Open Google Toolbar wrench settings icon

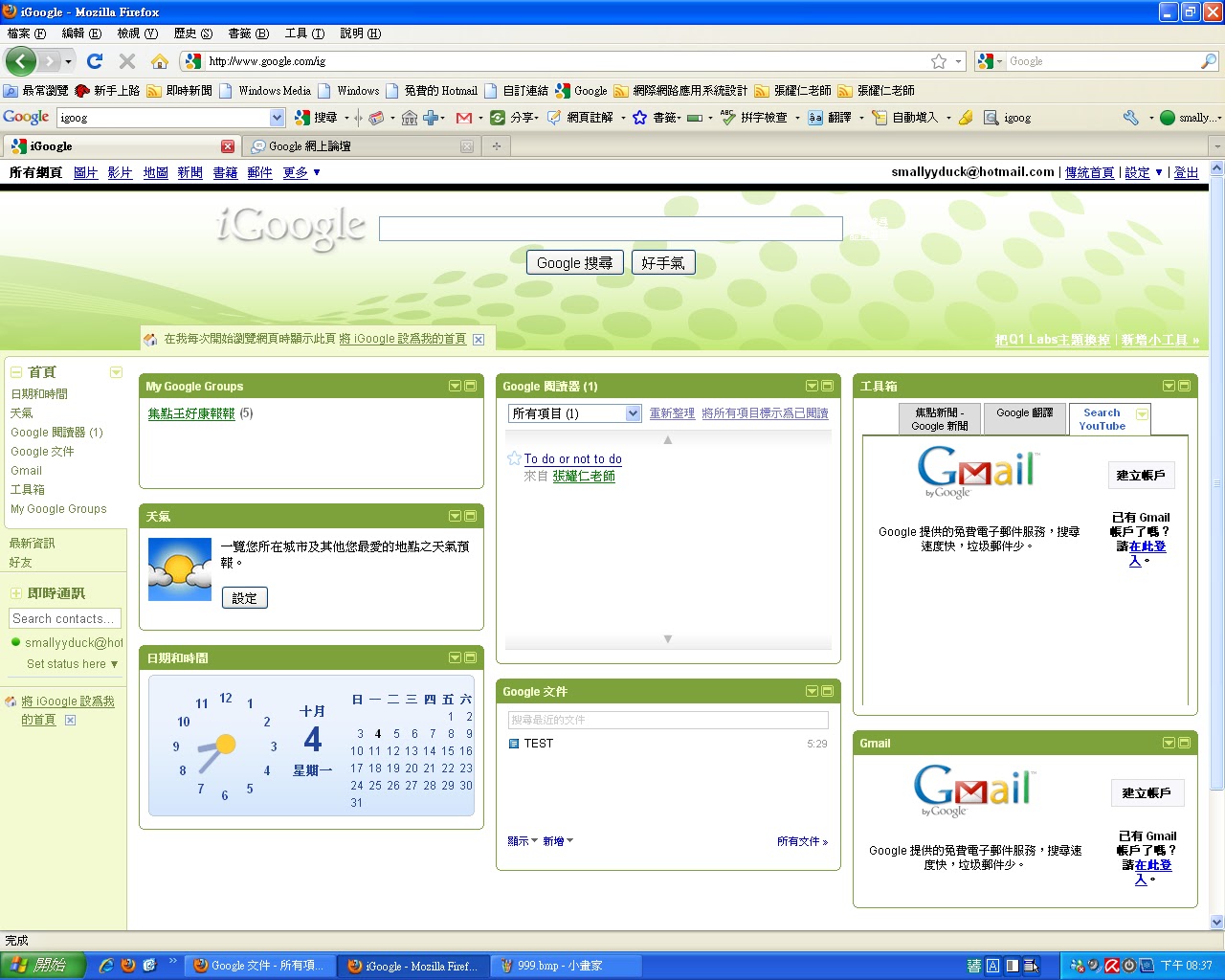pos(1130,118)
